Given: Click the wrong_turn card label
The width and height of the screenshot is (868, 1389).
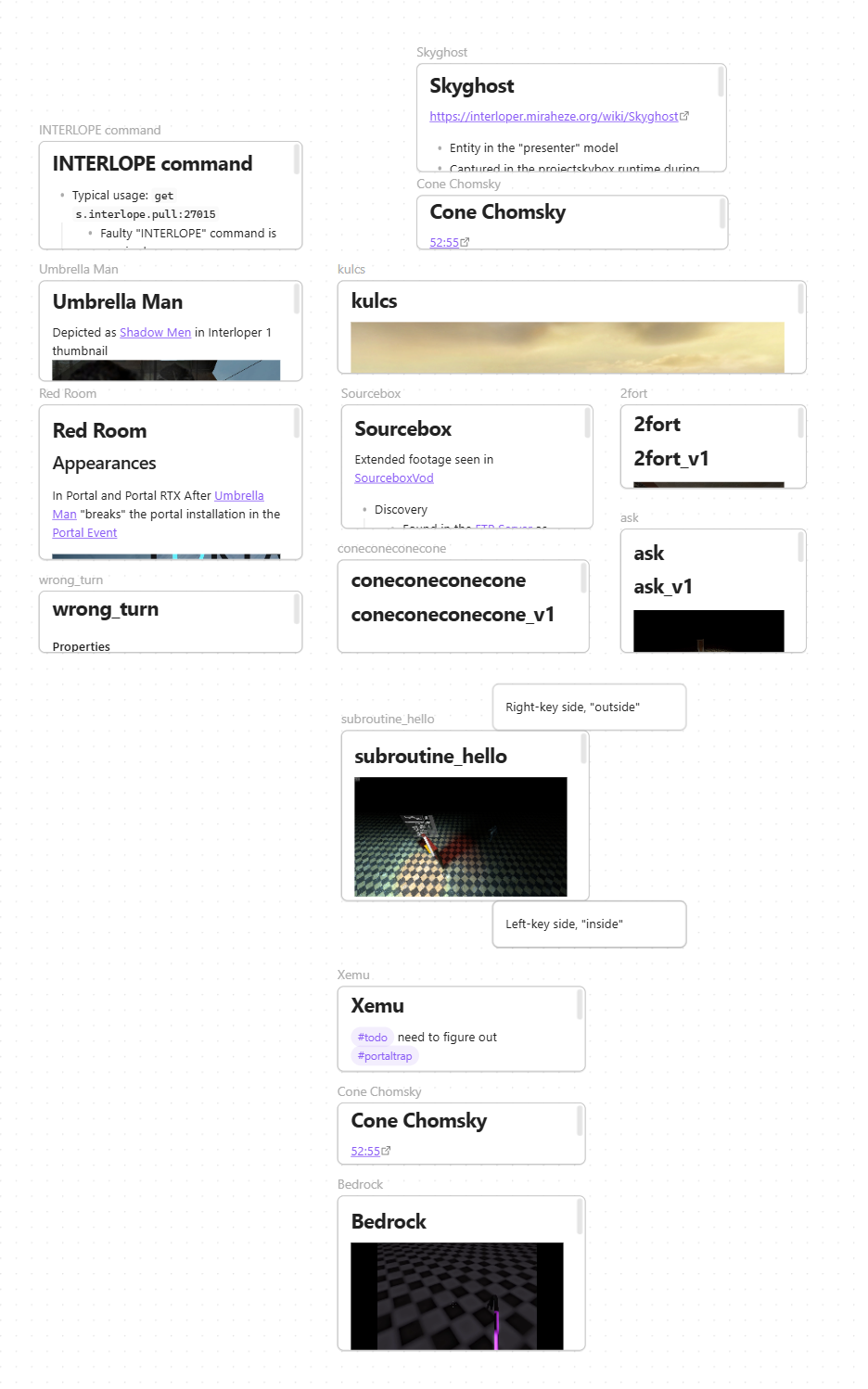Looking at the screenshot, I should coord(70,580).
